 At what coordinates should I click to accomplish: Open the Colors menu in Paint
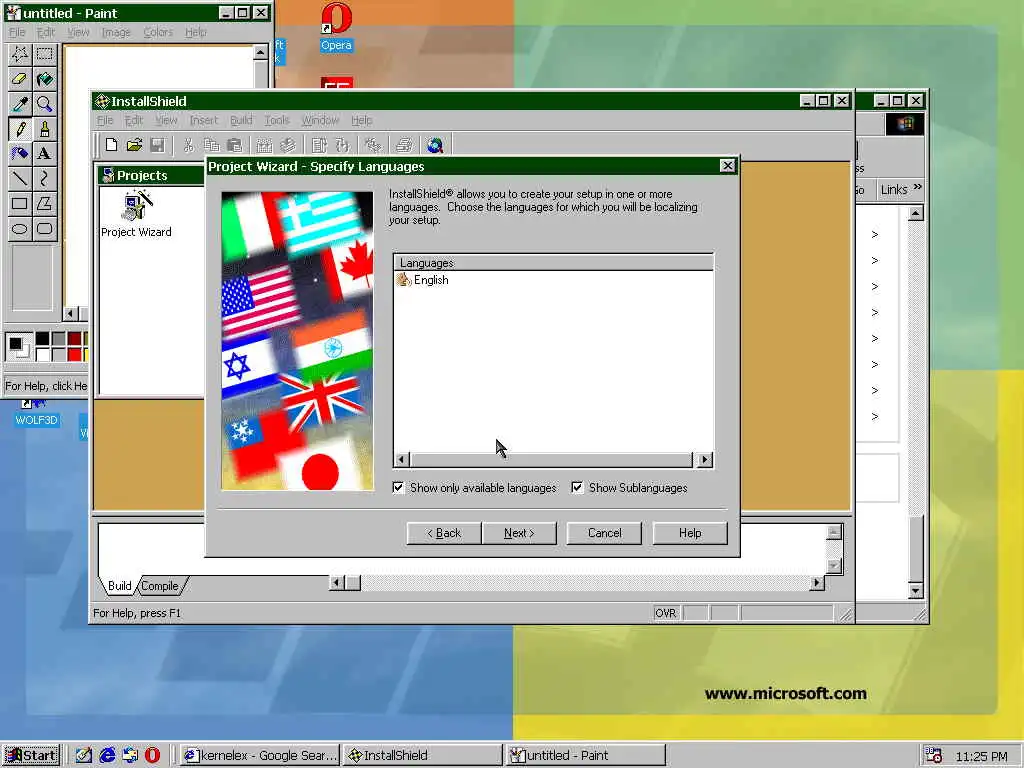(x=158, y=32)
